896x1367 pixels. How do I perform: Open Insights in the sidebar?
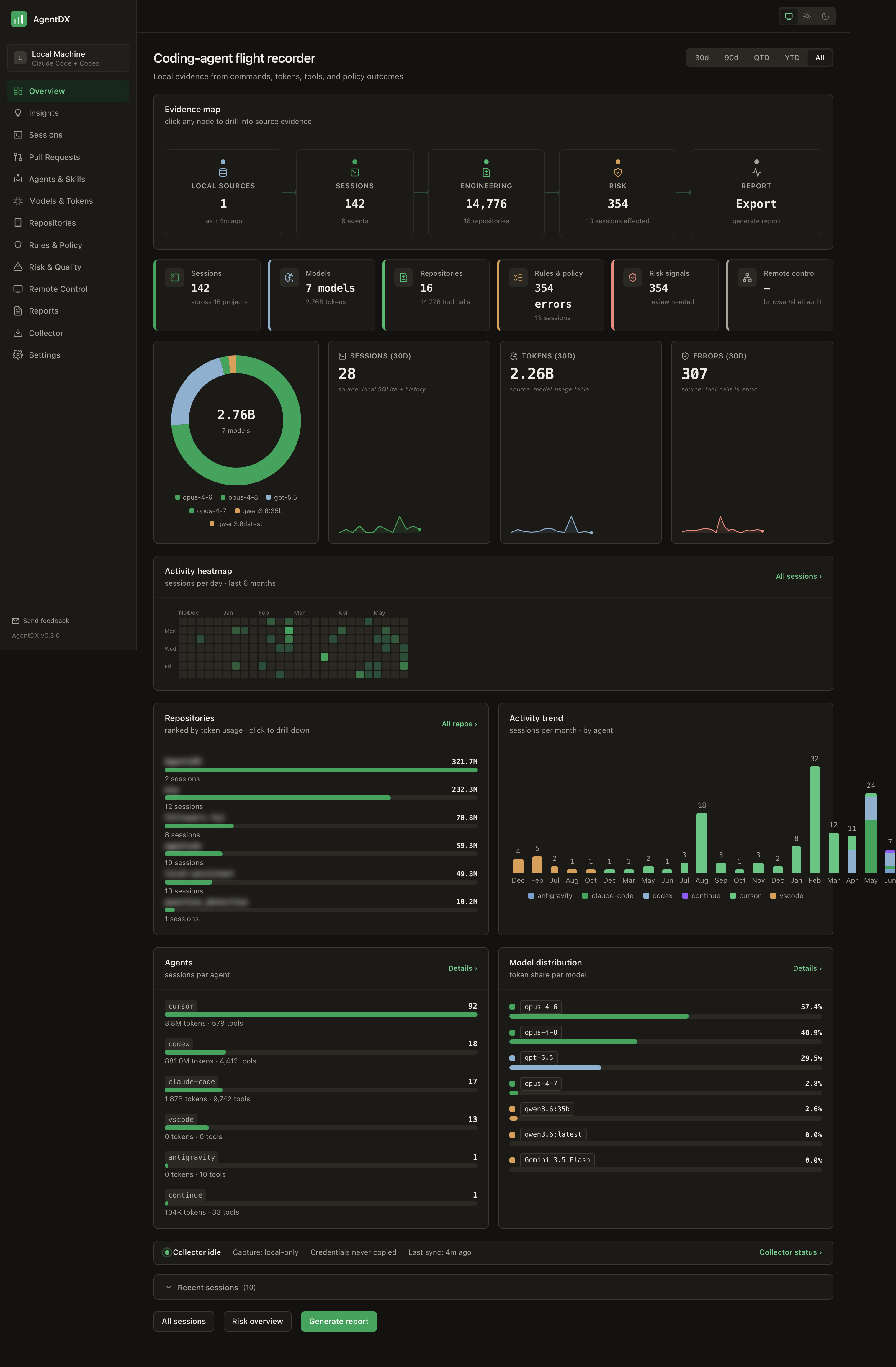[x=68, y=113]
